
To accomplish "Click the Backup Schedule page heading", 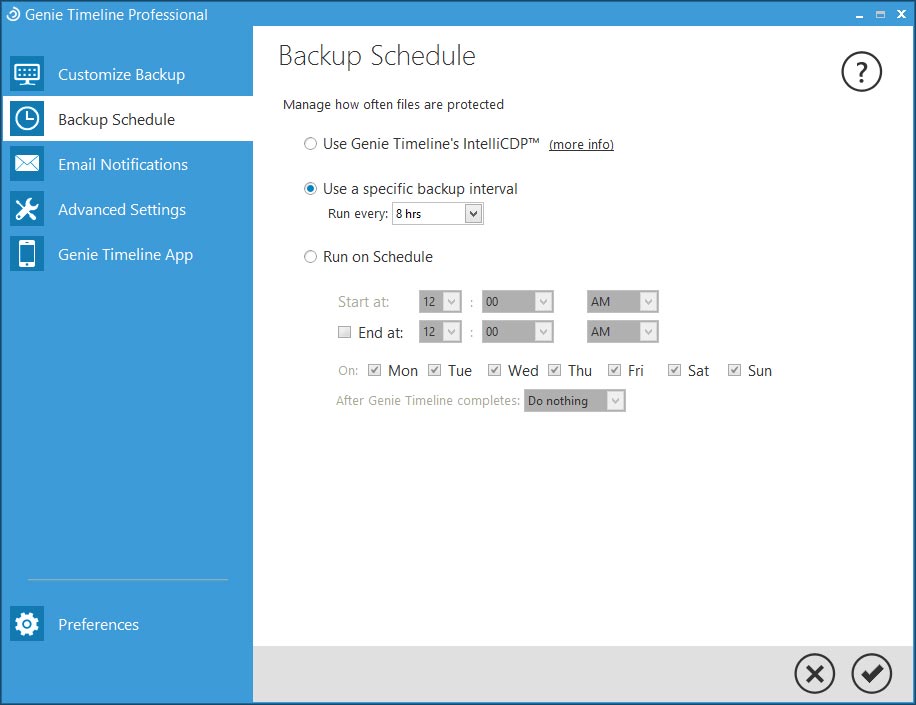I will 377,56.
